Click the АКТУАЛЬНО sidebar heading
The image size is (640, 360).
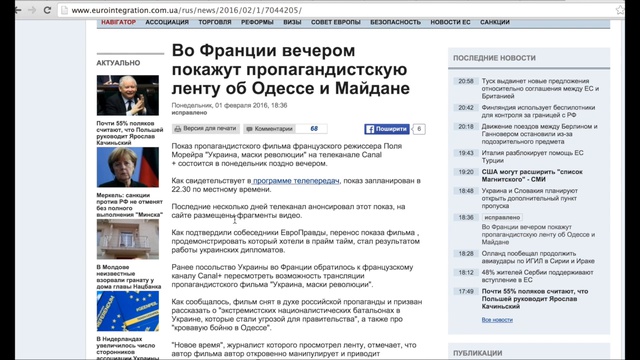tap(118, 63)
